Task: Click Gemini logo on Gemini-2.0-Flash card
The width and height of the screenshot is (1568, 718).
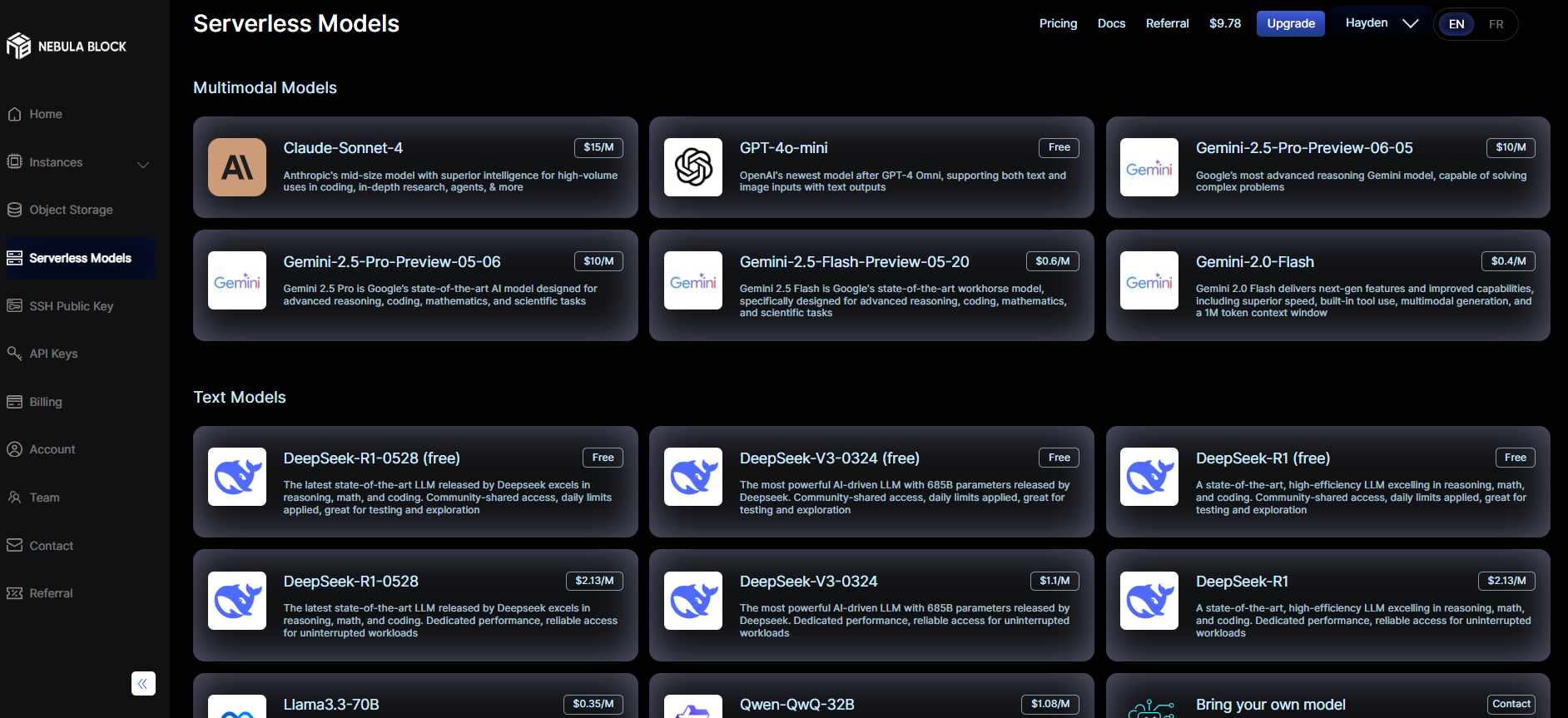Action: tap(1149, 280)
